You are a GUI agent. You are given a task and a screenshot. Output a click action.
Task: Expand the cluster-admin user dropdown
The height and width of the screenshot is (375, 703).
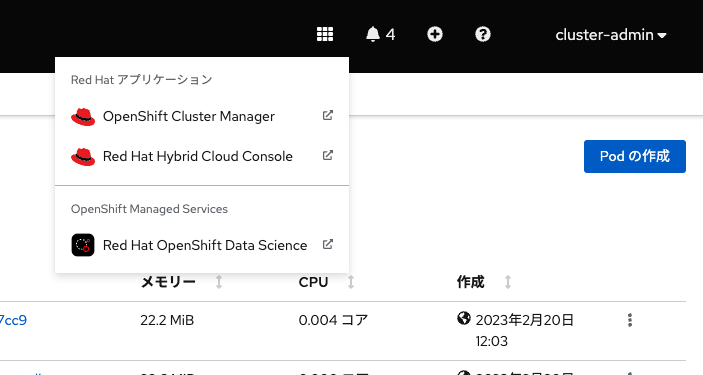tap(611, 35)
